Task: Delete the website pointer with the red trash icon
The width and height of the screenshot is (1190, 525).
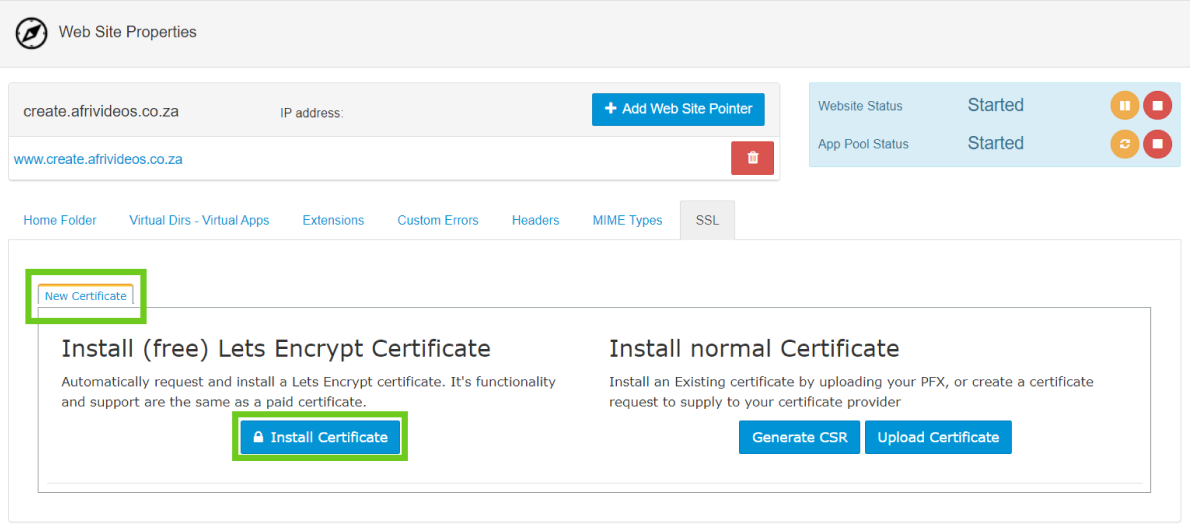Action: [x=752, y=158]
